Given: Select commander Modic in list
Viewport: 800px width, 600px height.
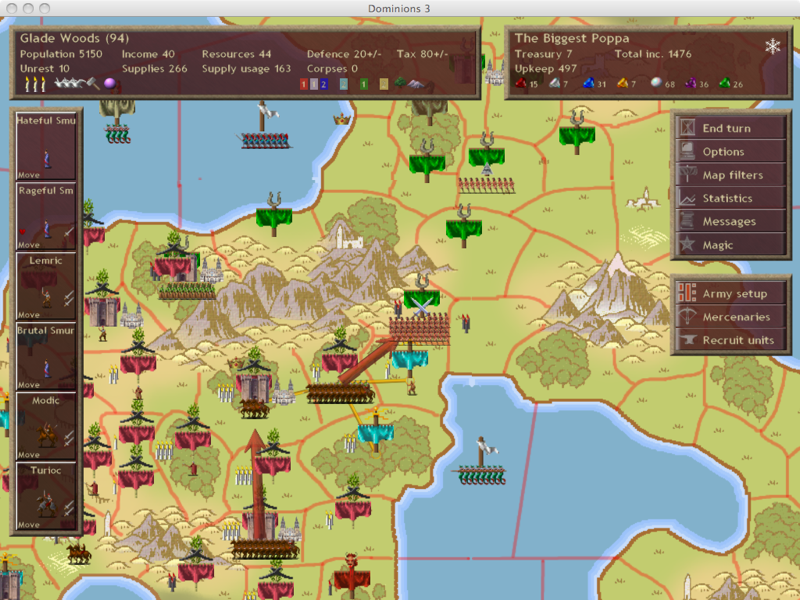Looking at the screenshot, I should click(46, 426).
